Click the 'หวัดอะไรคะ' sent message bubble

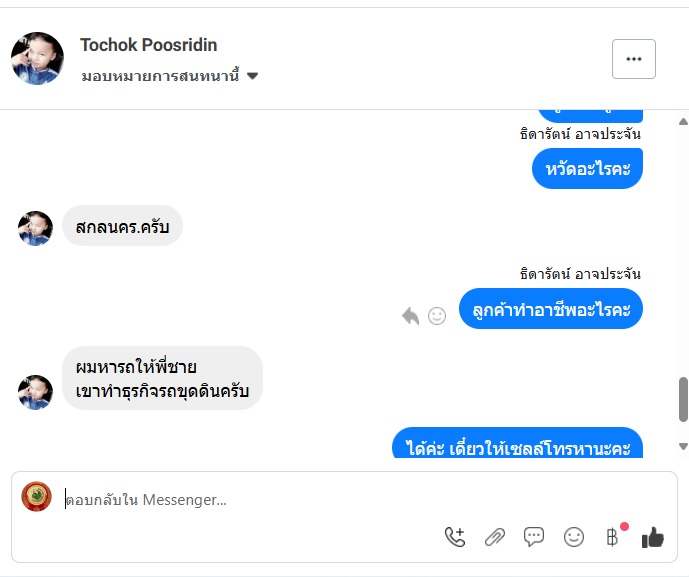(x=587, y=169)
